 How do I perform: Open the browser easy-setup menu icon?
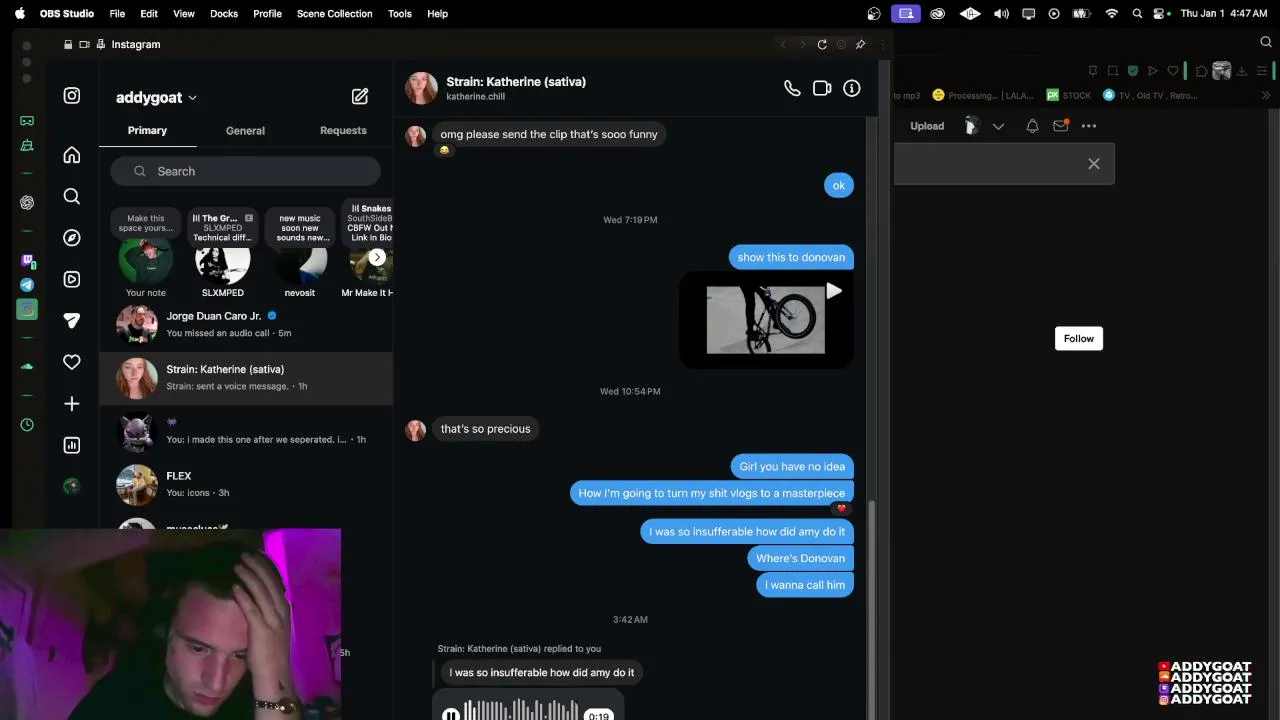click(1262, 71)
